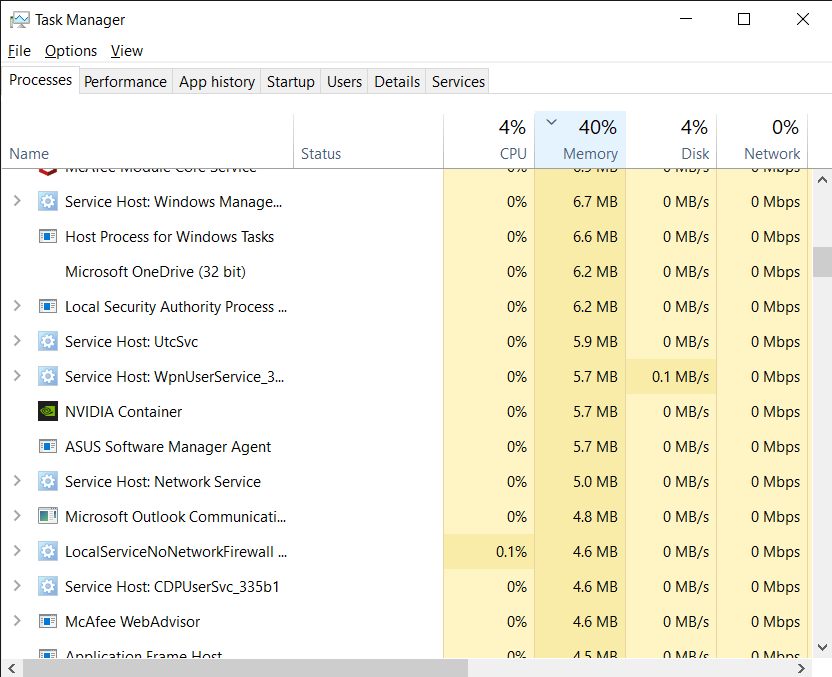Click the vertical scrollbar down arrow

822,647
